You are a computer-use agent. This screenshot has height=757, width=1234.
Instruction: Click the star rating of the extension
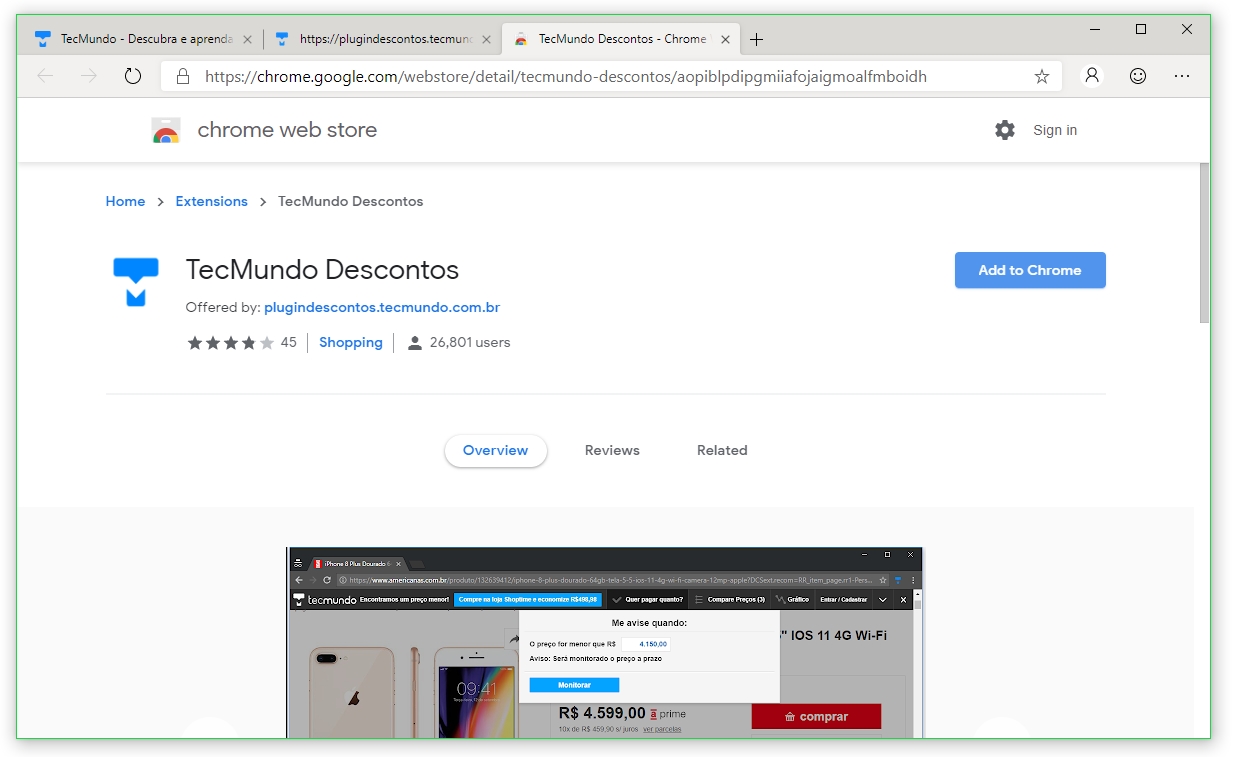(231, 343)
